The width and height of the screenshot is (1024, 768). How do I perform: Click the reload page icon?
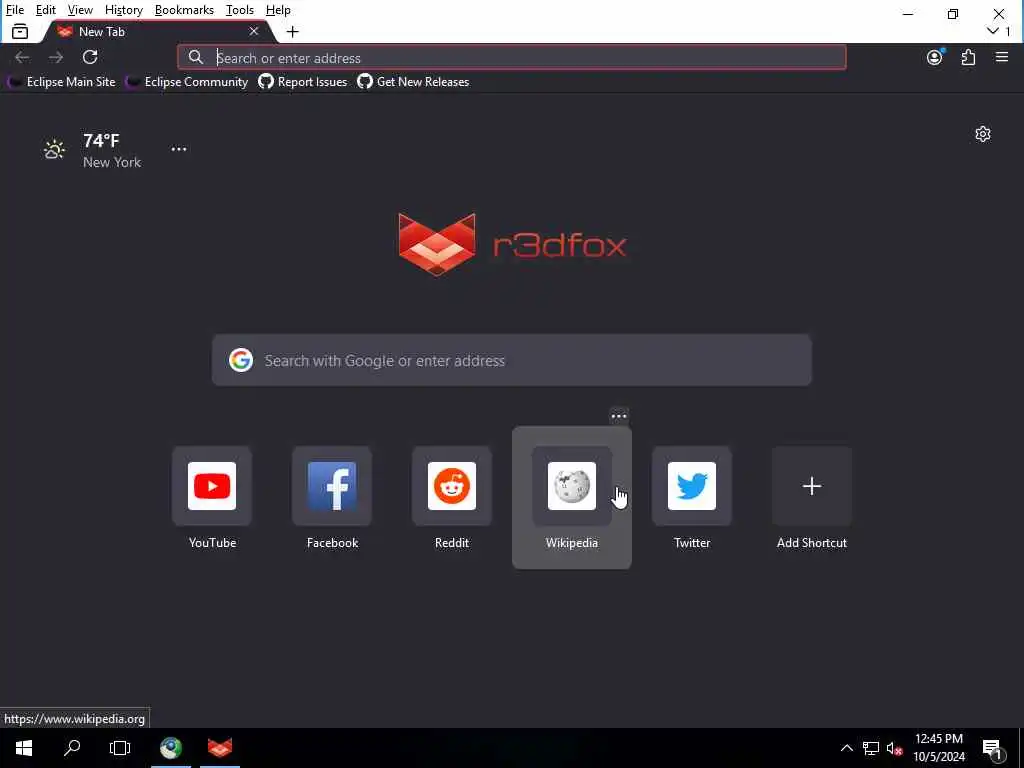[x=90, y=57]
